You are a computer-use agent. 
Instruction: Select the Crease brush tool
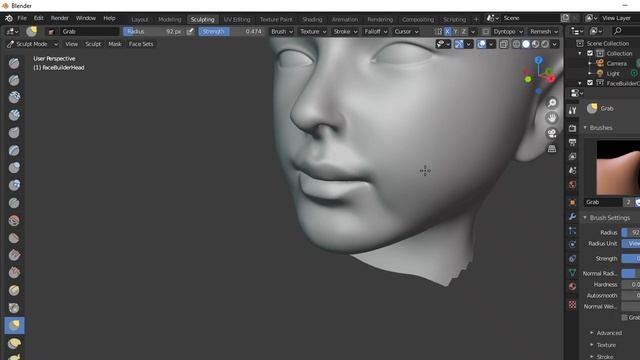pos(14,203)
